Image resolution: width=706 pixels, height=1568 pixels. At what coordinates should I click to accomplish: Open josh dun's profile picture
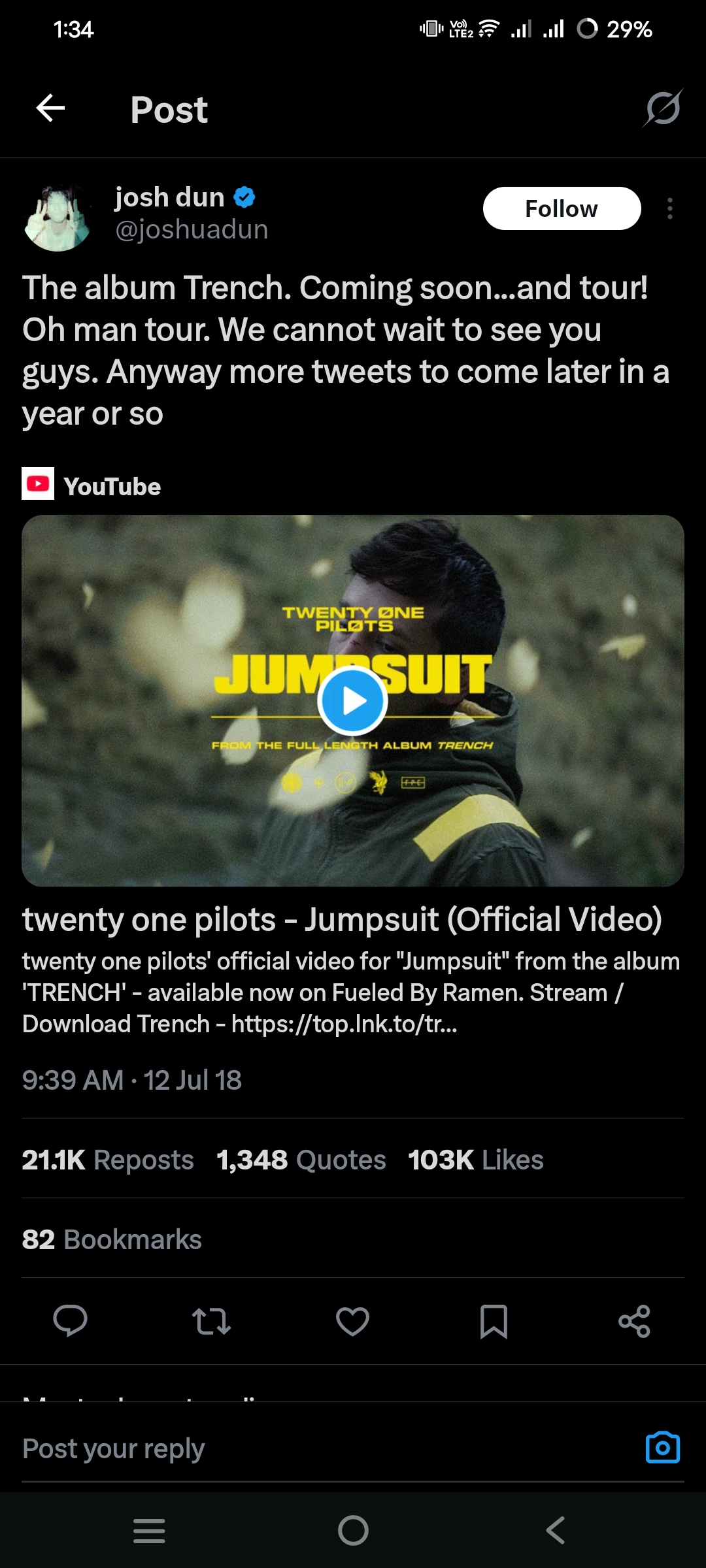[x=58, y=218]
